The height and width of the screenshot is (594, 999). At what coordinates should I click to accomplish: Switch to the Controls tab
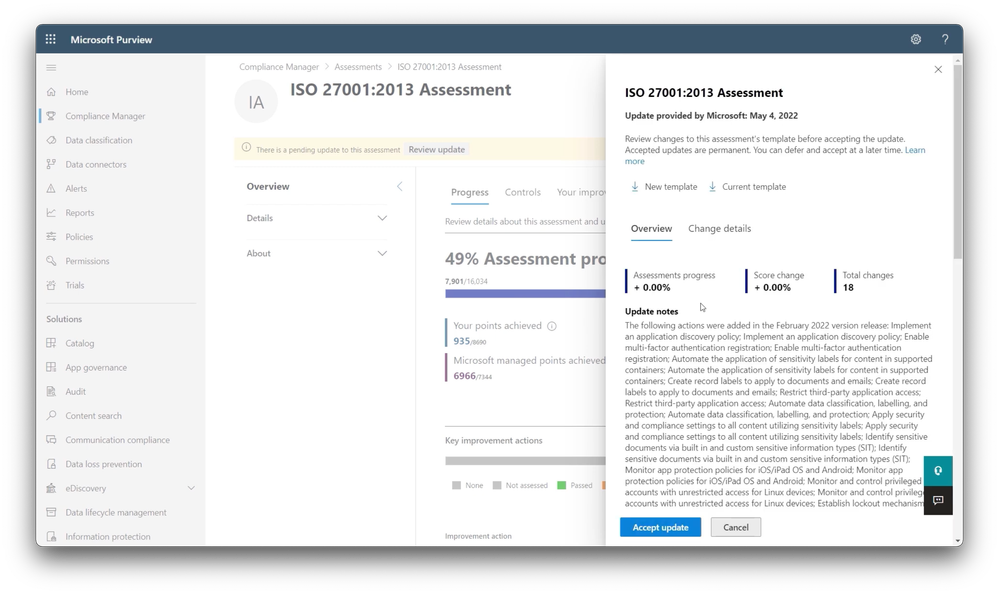pos(522,192)
